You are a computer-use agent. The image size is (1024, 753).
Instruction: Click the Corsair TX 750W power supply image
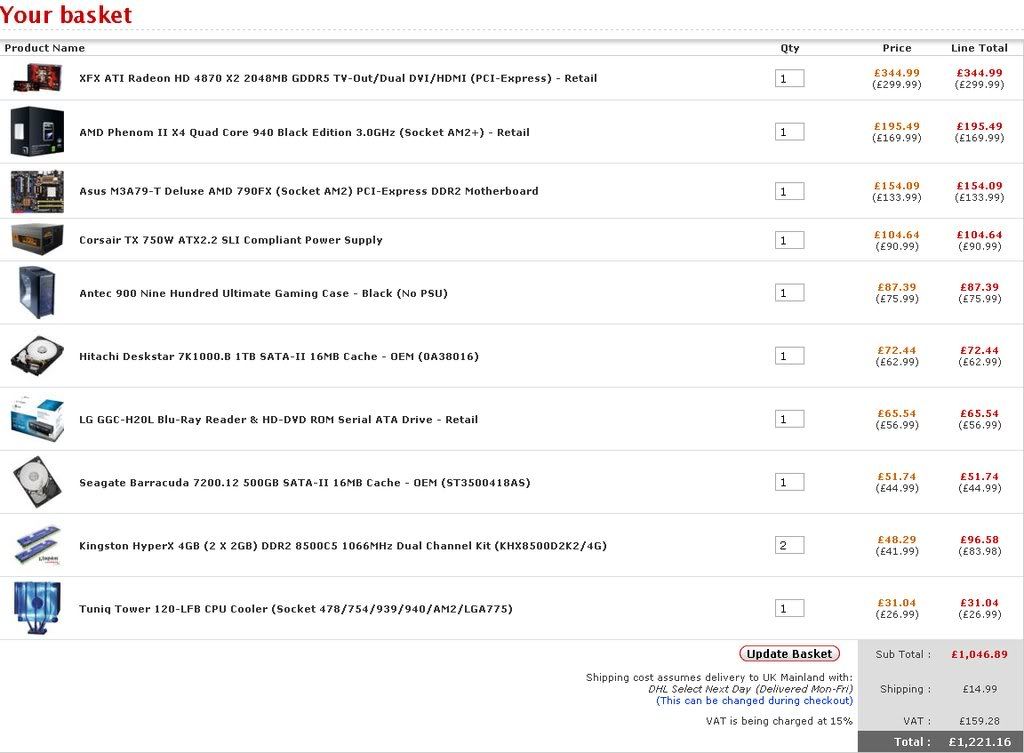[37, 240]
